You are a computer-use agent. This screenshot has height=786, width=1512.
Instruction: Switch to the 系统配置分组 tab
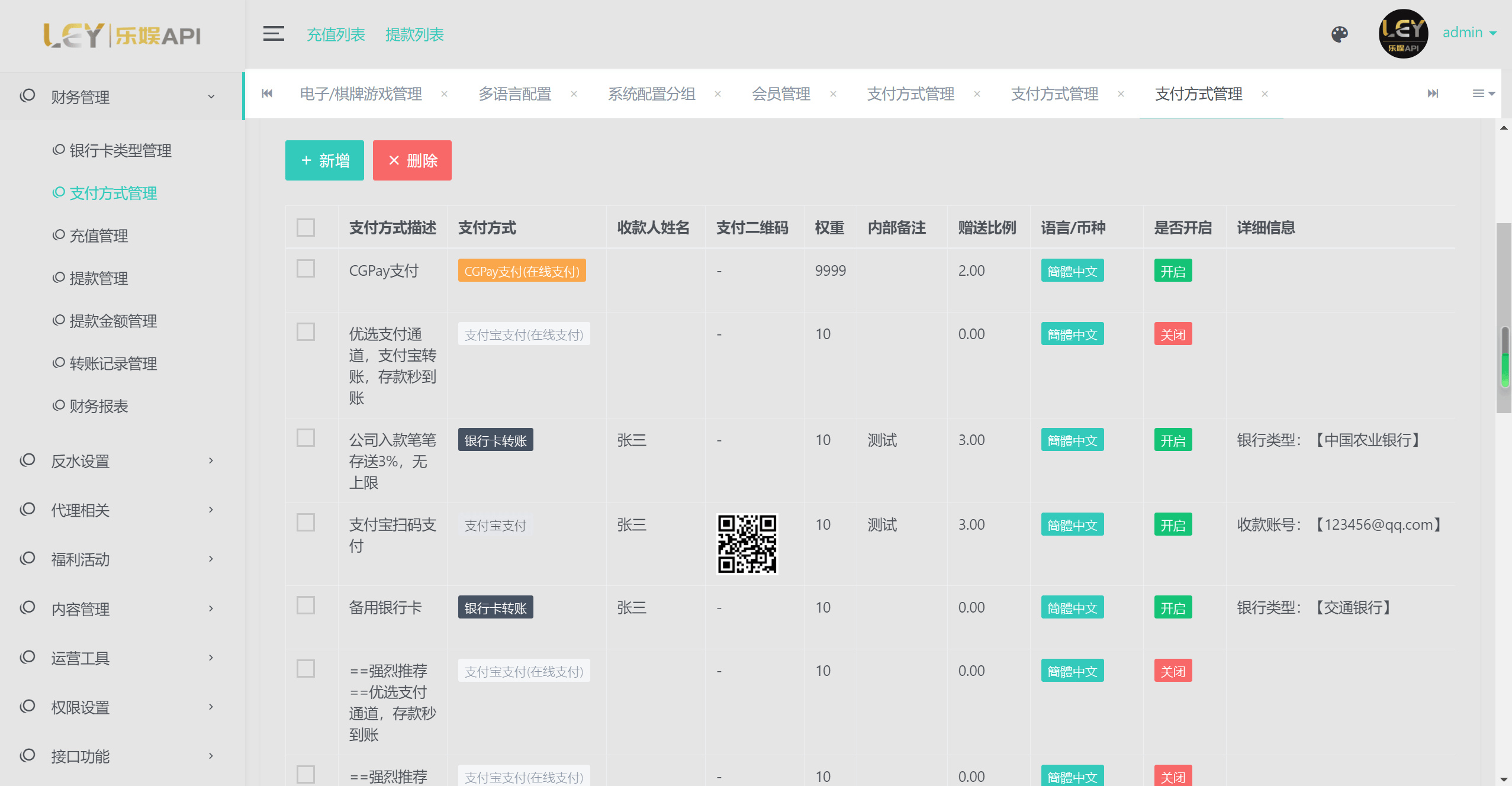tap(651, 94)
